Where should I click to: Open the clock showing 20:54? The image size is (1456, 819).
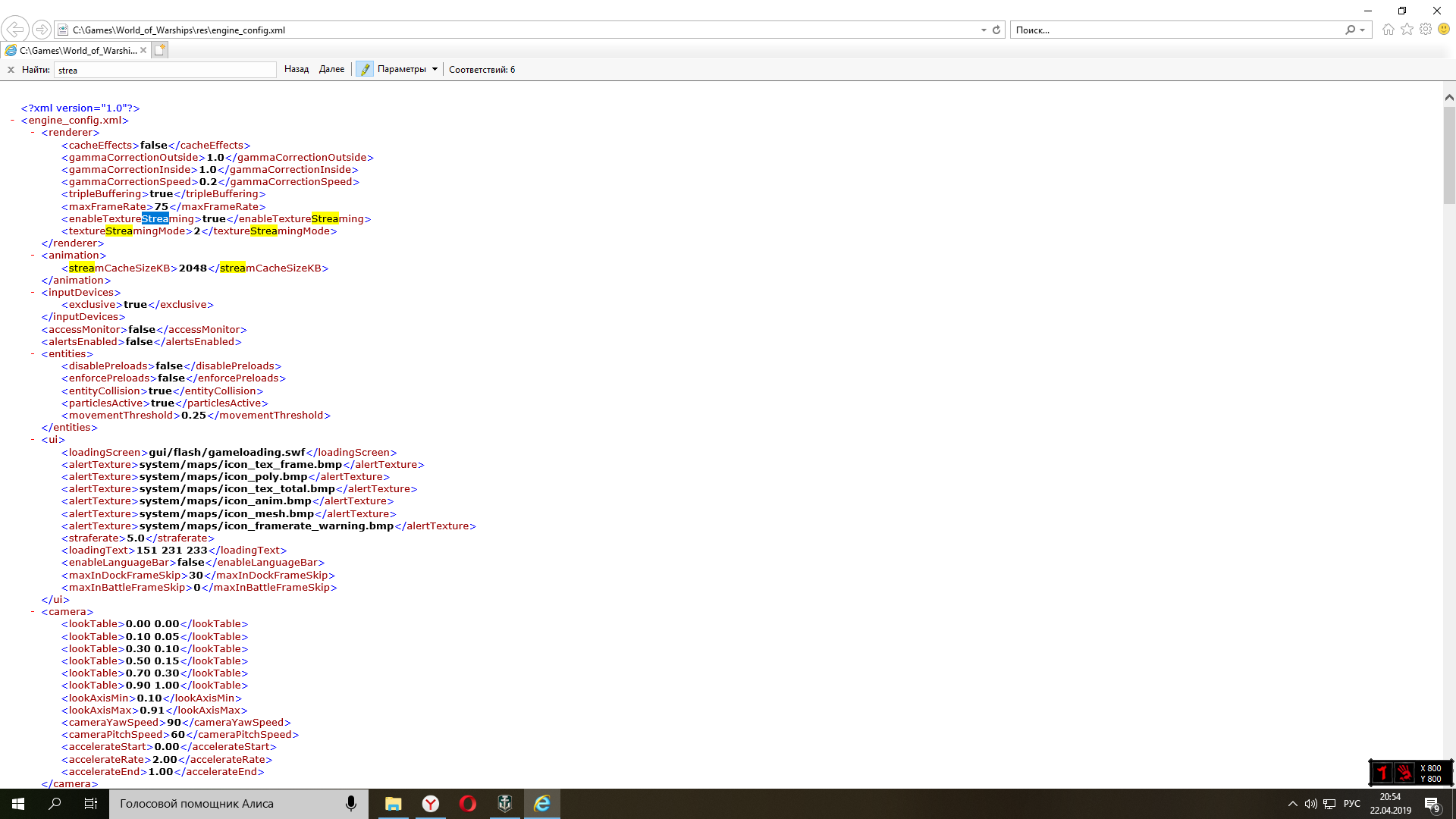(x=1390, y=804)
